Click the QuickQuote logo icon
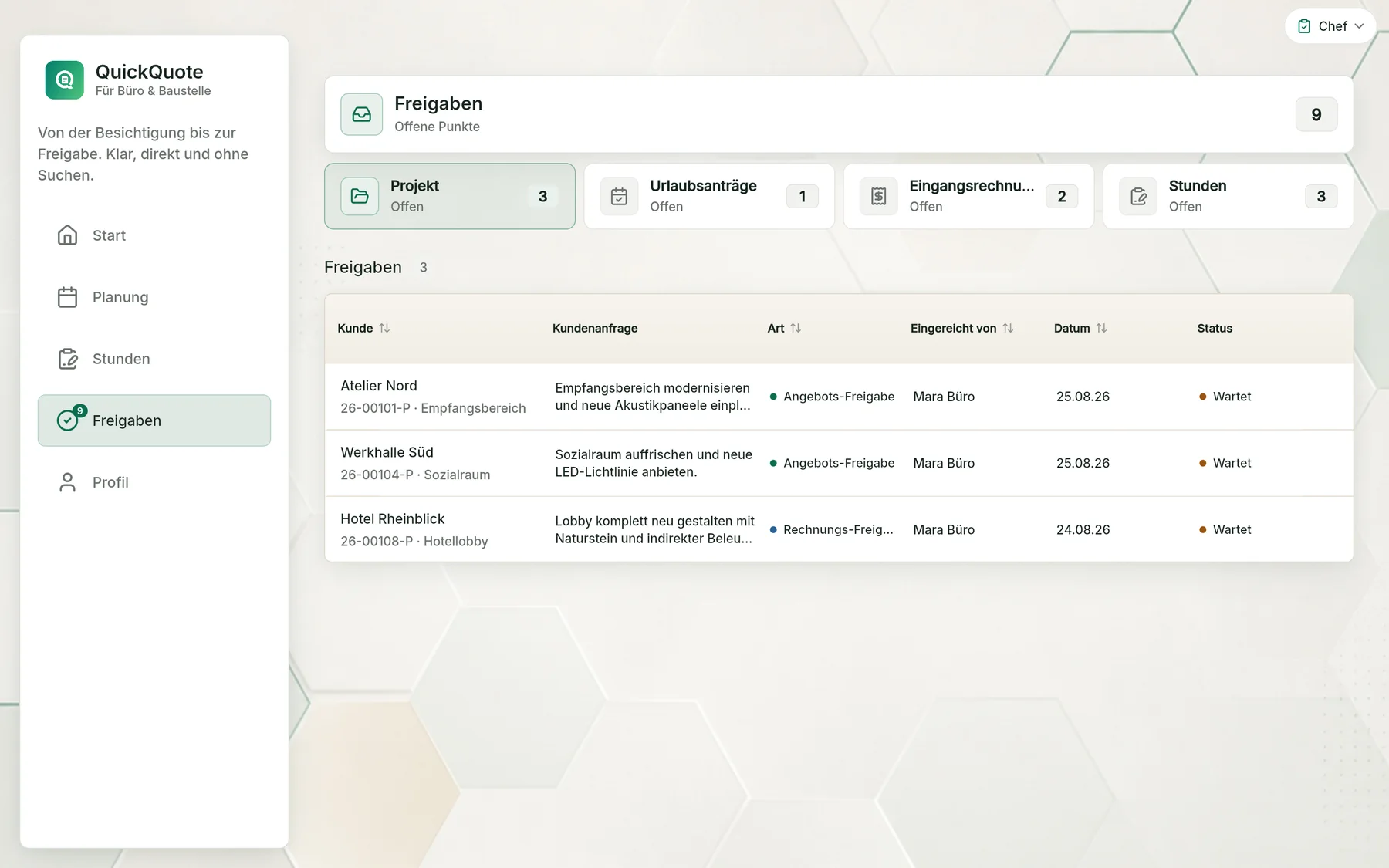The image size is (1389, 868). 65,80
